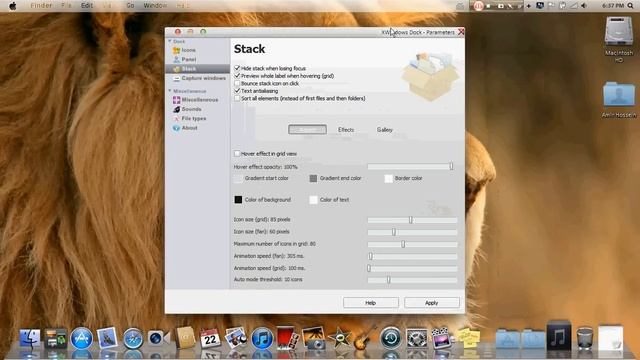Open GarageBand guitar icon in dock
The height and width of the screenshot is (360, 640).
tap(364, 338)
